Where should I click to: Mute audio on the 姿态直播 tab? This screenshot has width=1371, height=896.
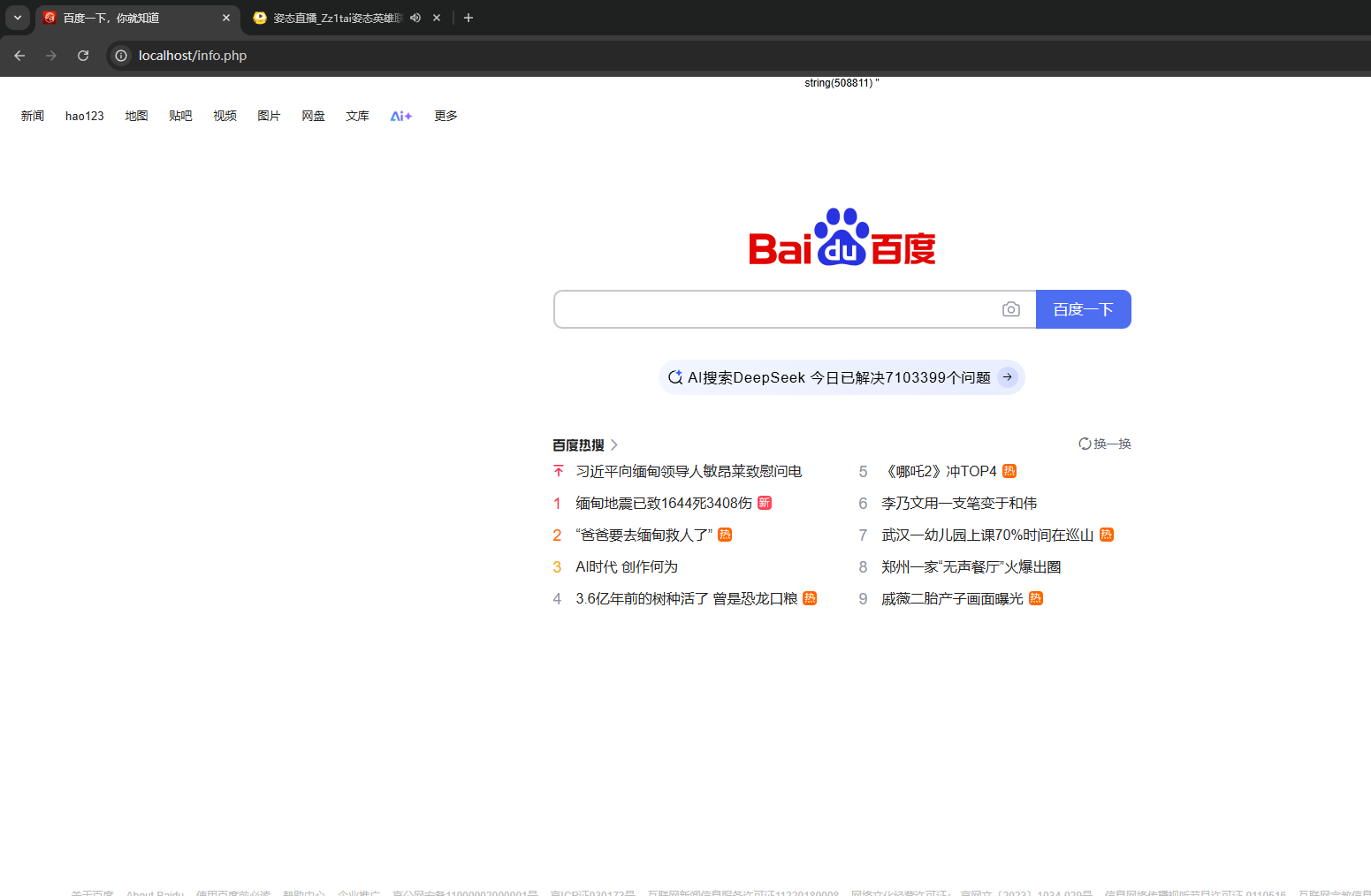point(415,18)
